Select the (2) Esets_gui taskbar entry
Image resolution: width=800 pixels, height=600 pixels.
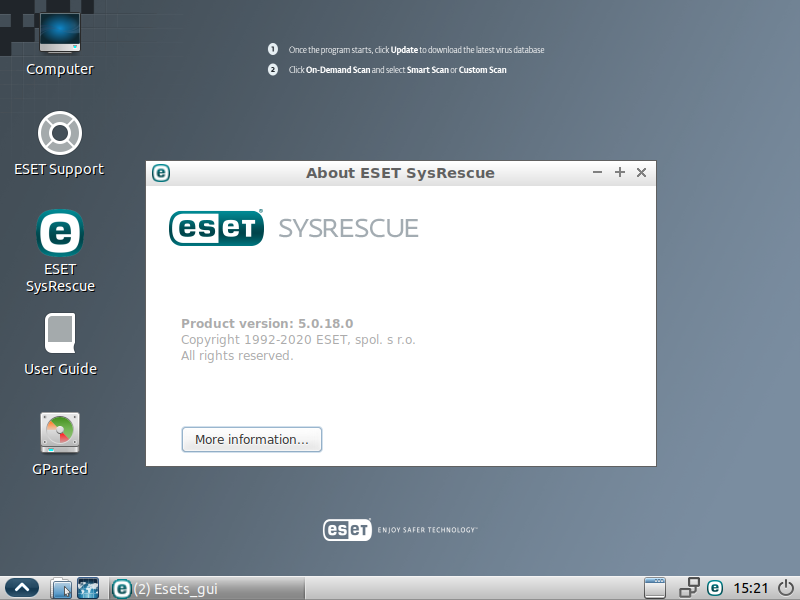(207, 588)
